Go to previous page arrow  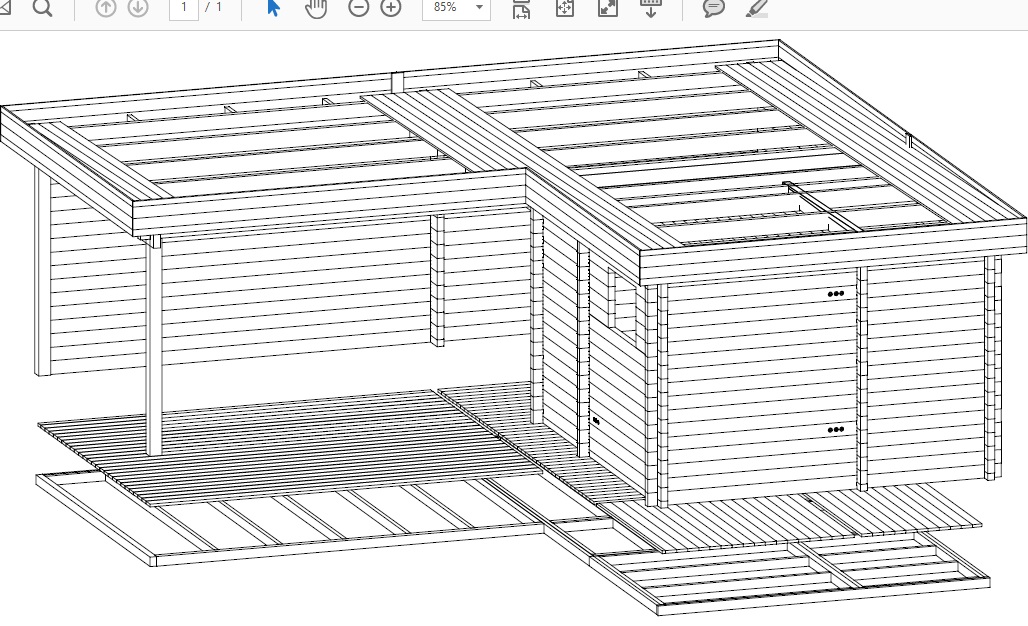click(x=106, y=8)
